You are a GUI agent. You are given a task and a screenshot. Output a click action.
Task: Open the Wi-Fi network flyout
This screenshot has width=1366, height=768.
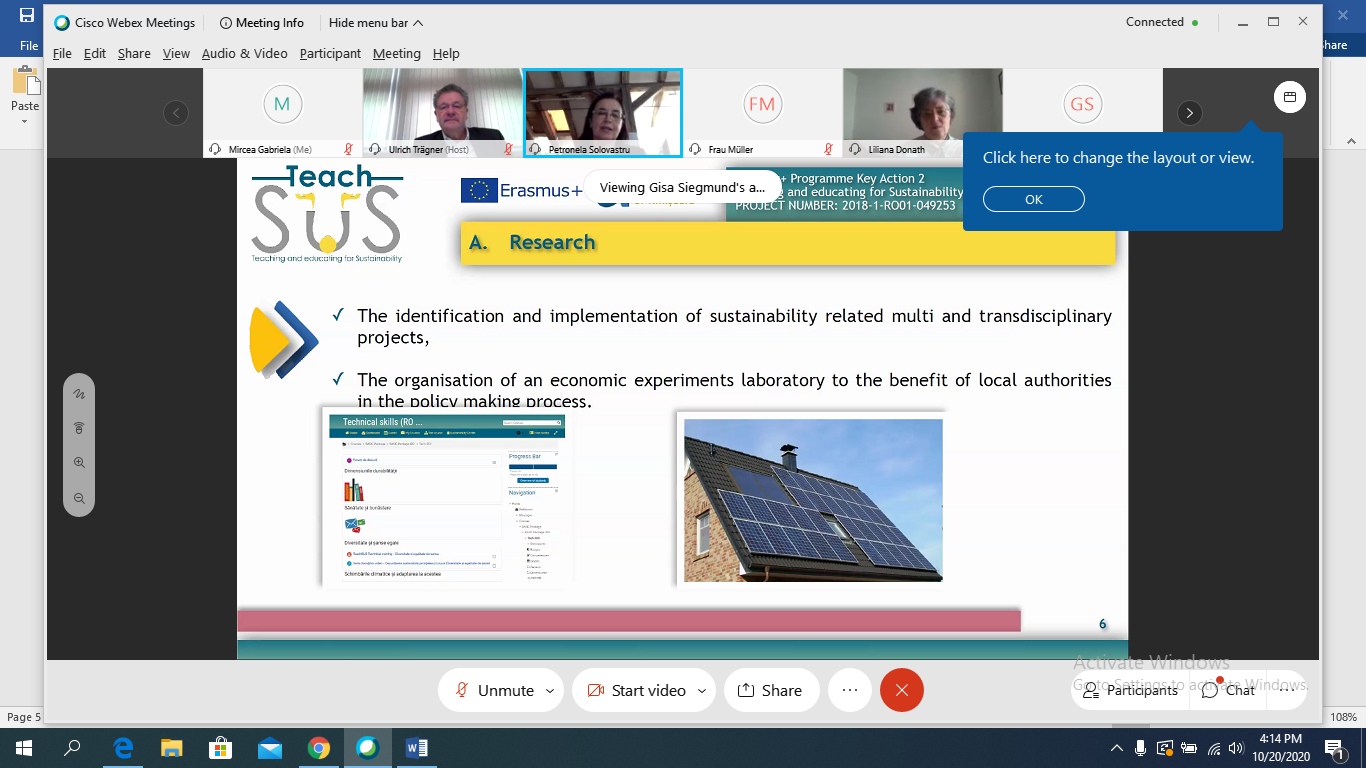tap(1214, 748)
